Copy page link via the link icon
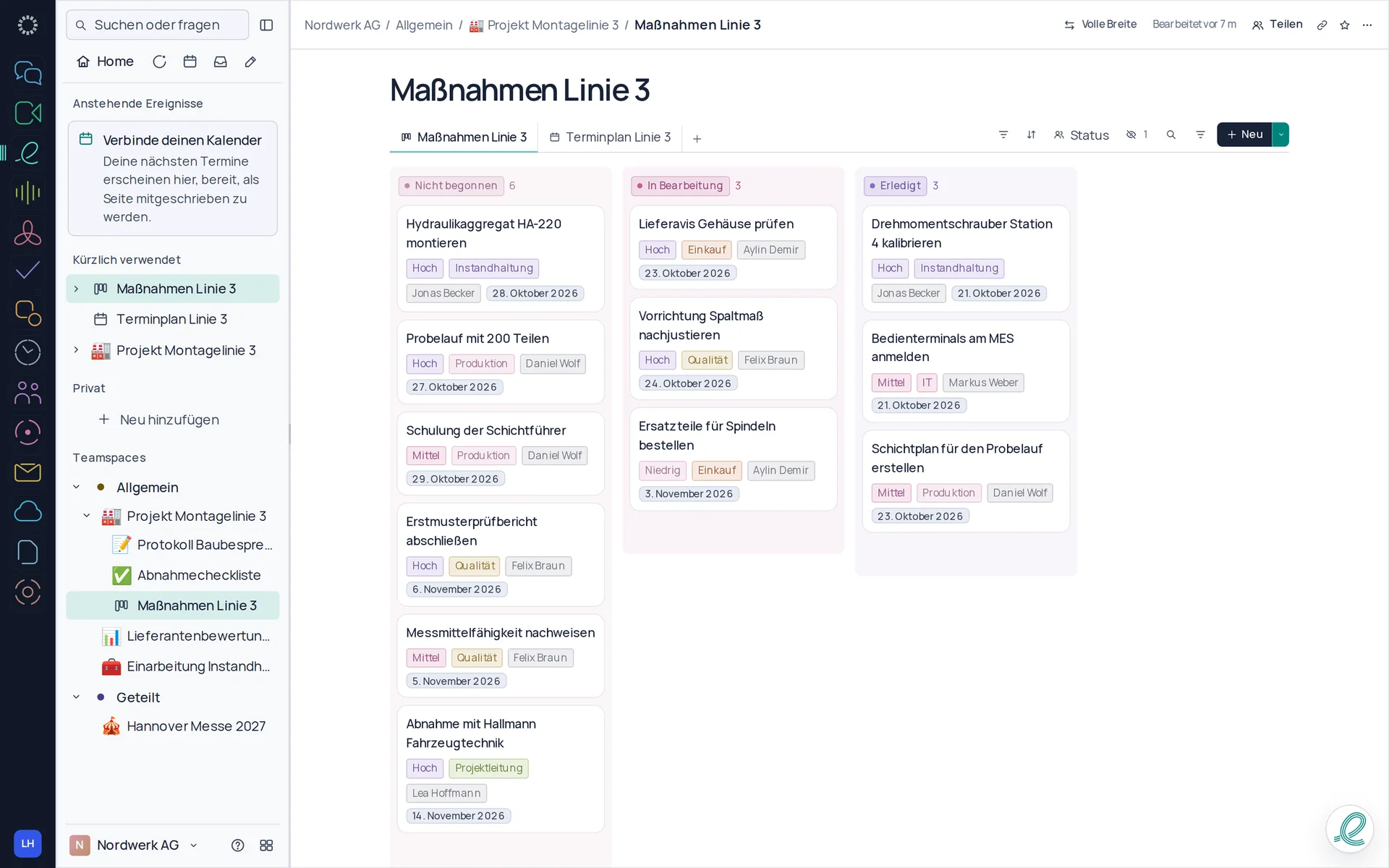This screenshot has height=868, width=1389. [x=1322, y=25]
